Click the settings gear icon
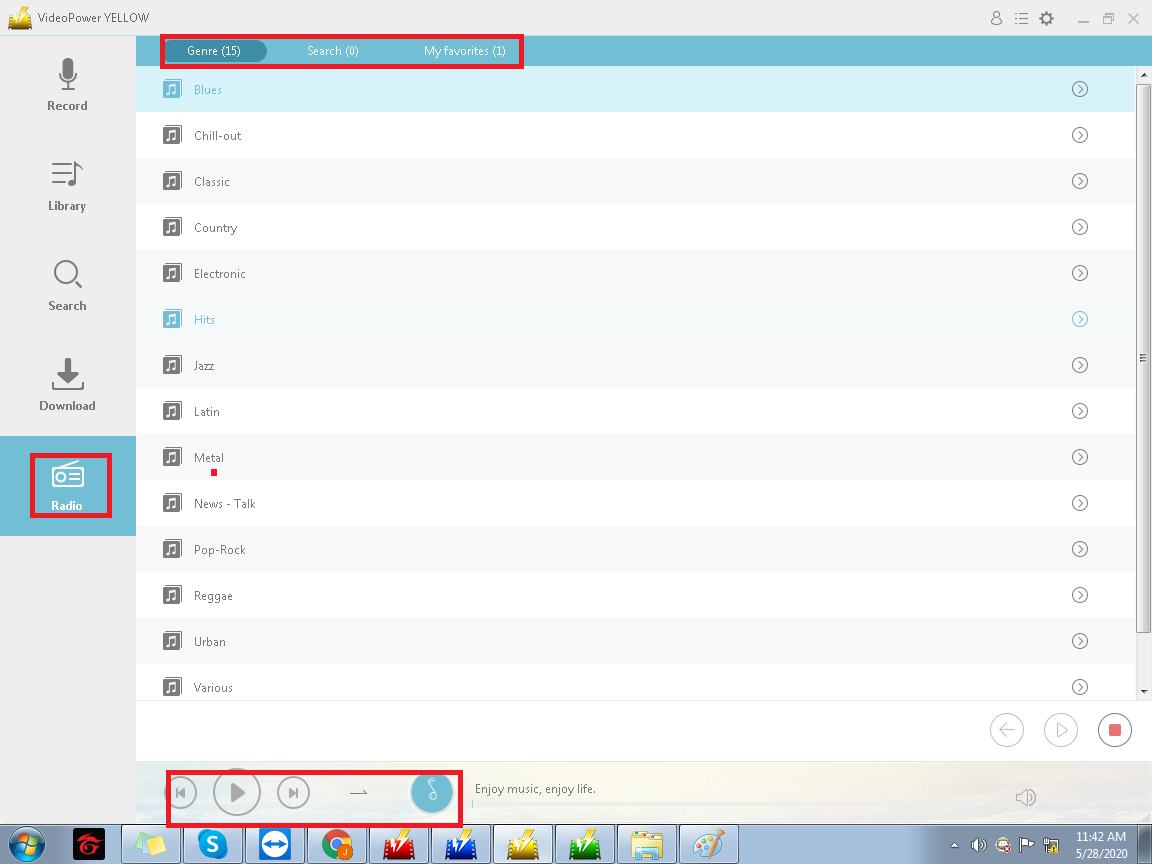 click(1046, 18)
